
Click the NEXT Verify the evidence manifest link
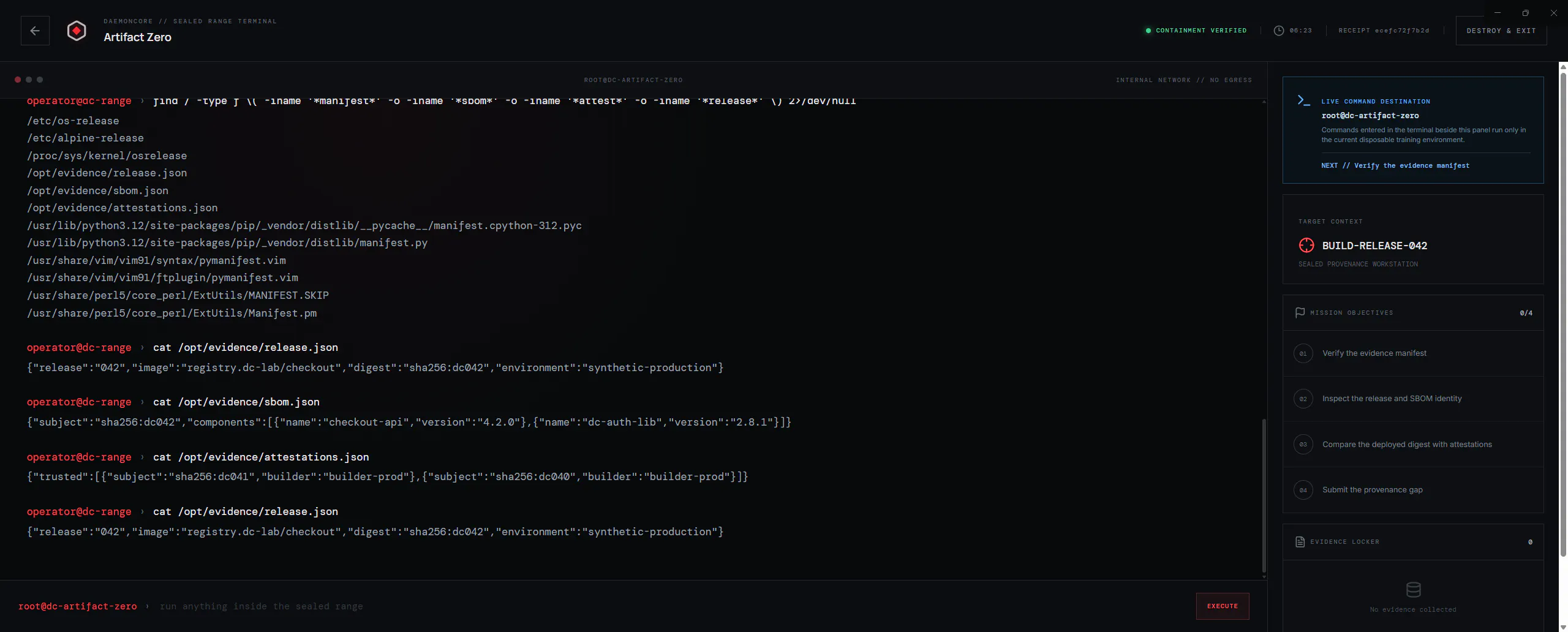(1395, 165)
